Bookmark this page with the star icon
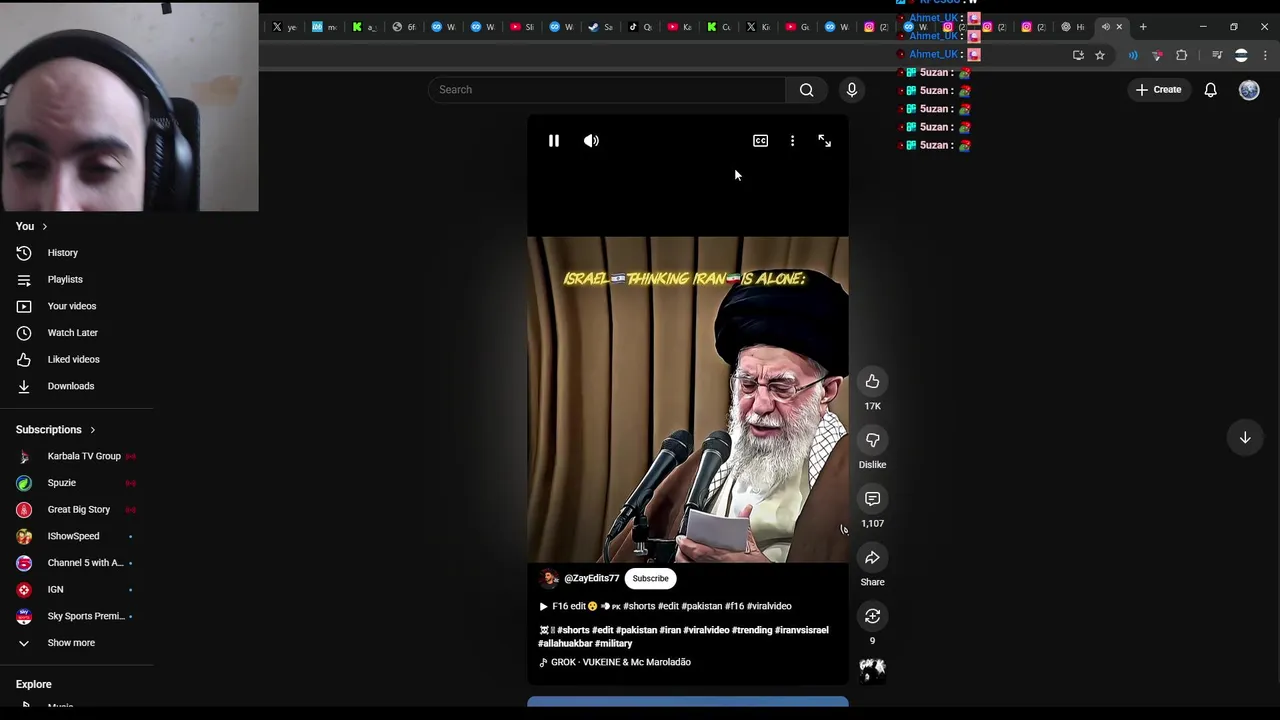 (x=1100, y=56)
